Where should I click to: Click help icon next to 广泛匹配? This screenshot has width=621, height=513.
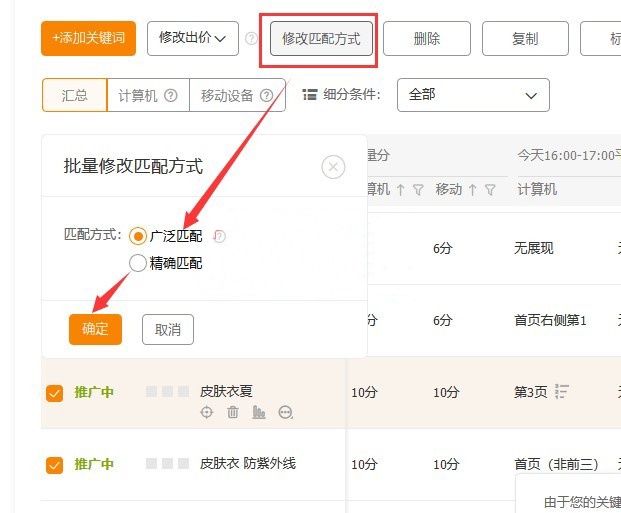pos(219,236)
